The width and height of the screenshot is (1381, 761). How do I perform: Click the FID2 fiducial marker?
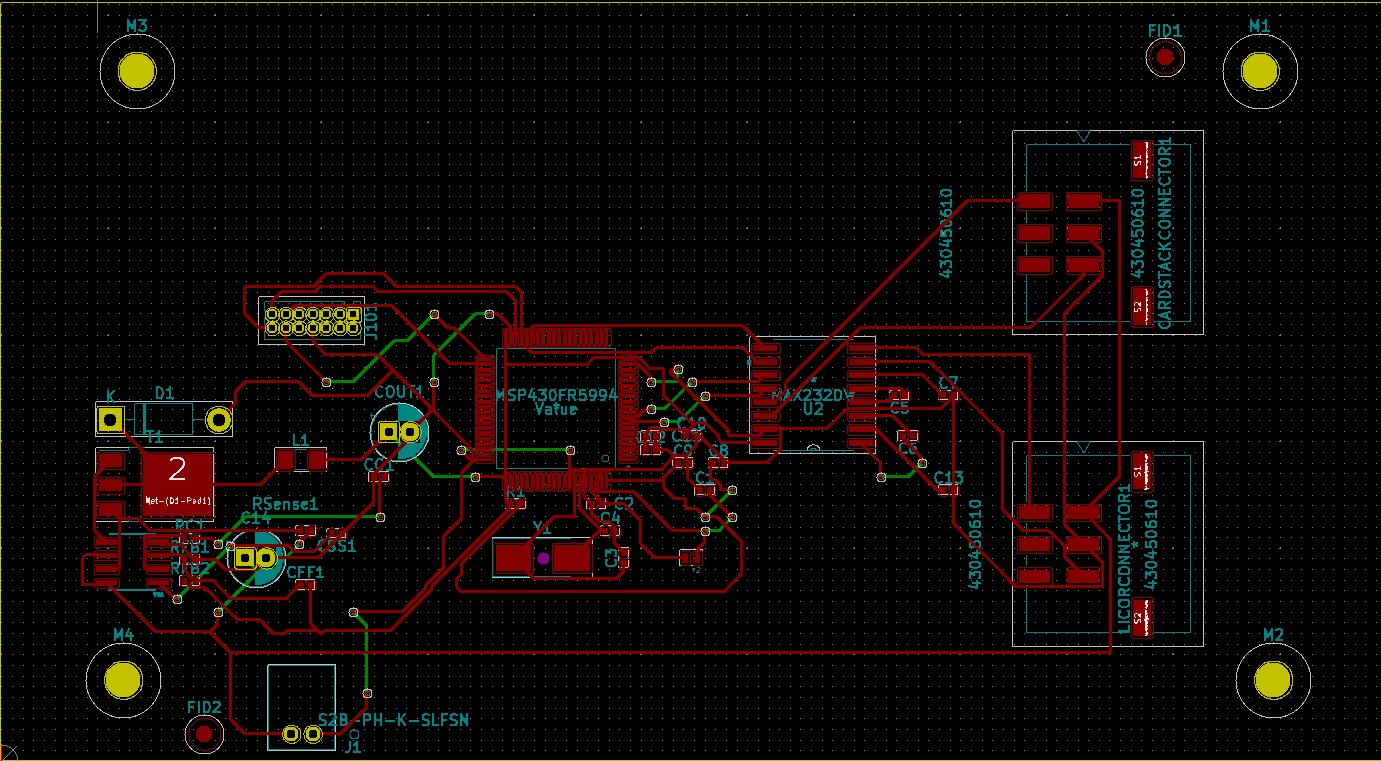click(205, 735)
